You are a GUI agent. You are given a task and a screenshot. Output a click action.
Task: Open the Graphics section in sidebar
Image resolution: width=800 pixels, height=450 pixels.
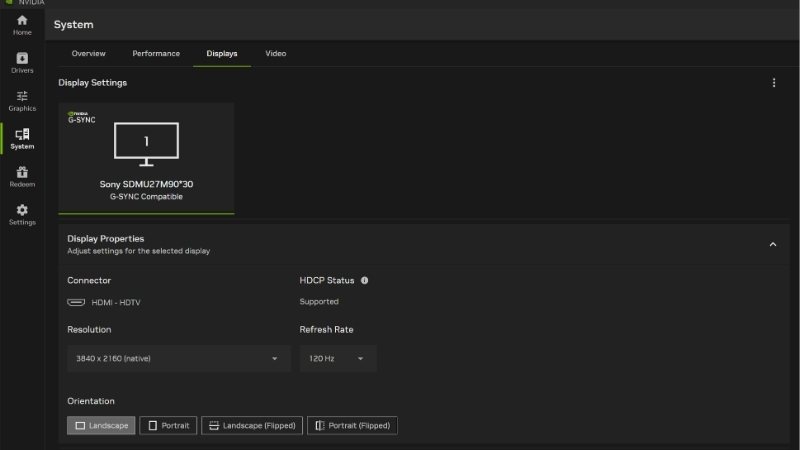pyautogui.click(x=22, y=101)
